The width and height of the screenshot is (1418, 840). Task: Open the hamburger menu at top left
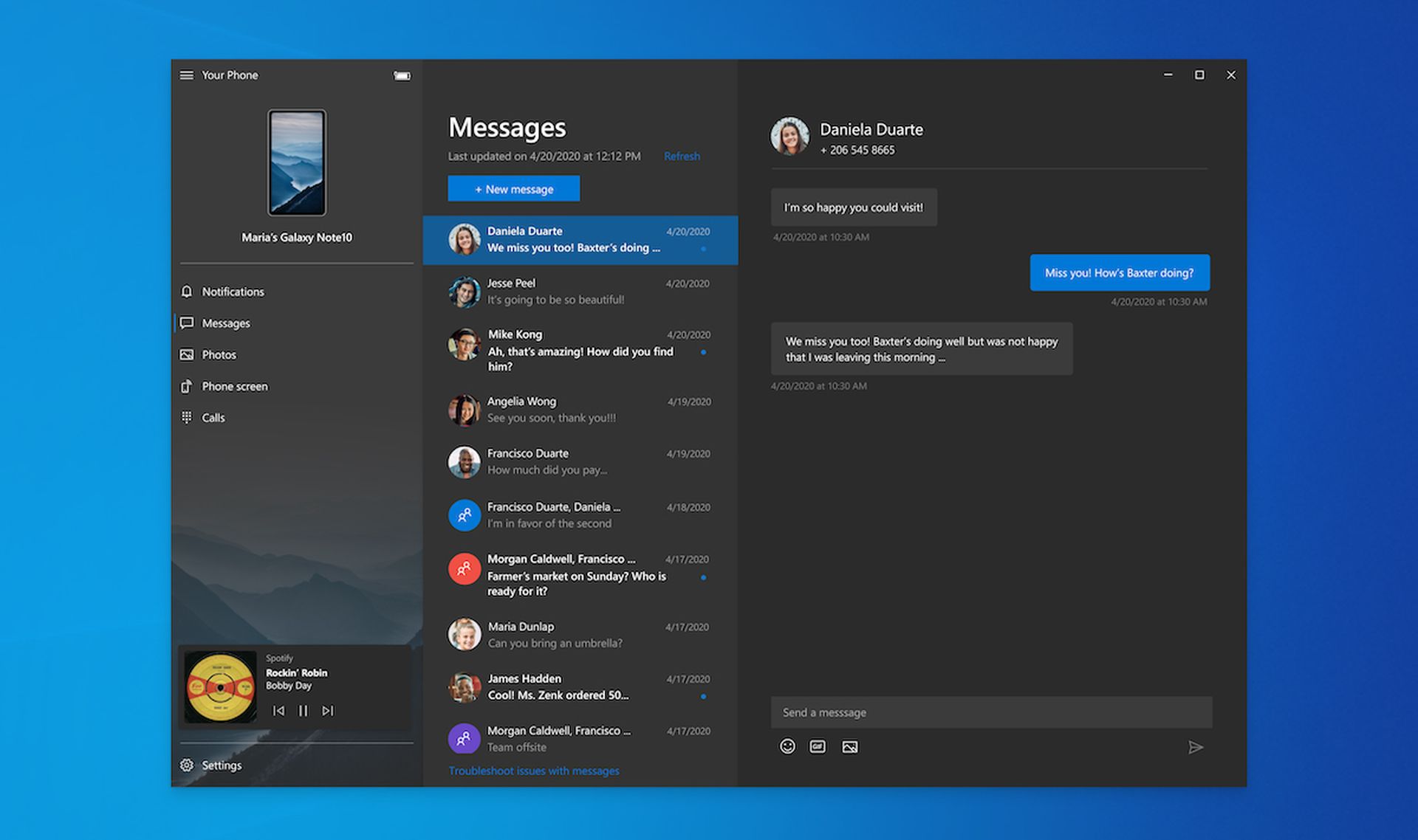[x=186, y=75]
